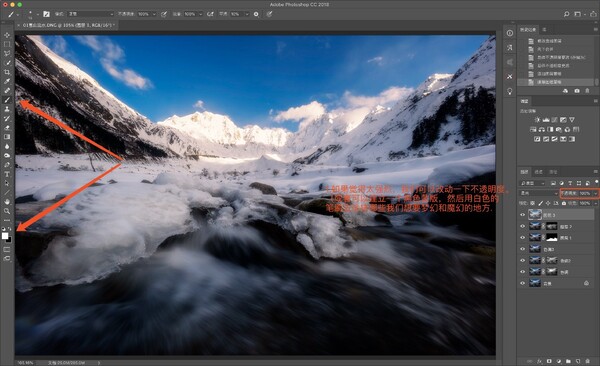The width and height of the screenshot is (600, 366).
Task: Create a new snapshot with camera icon
Action: click(577, 91)
